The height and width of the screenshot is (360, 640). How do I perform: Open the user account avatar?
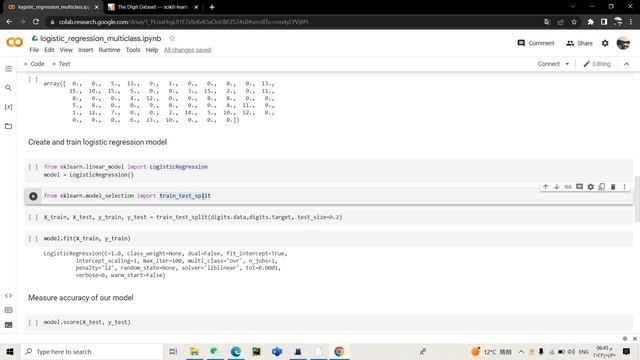[x=623, y=43]
